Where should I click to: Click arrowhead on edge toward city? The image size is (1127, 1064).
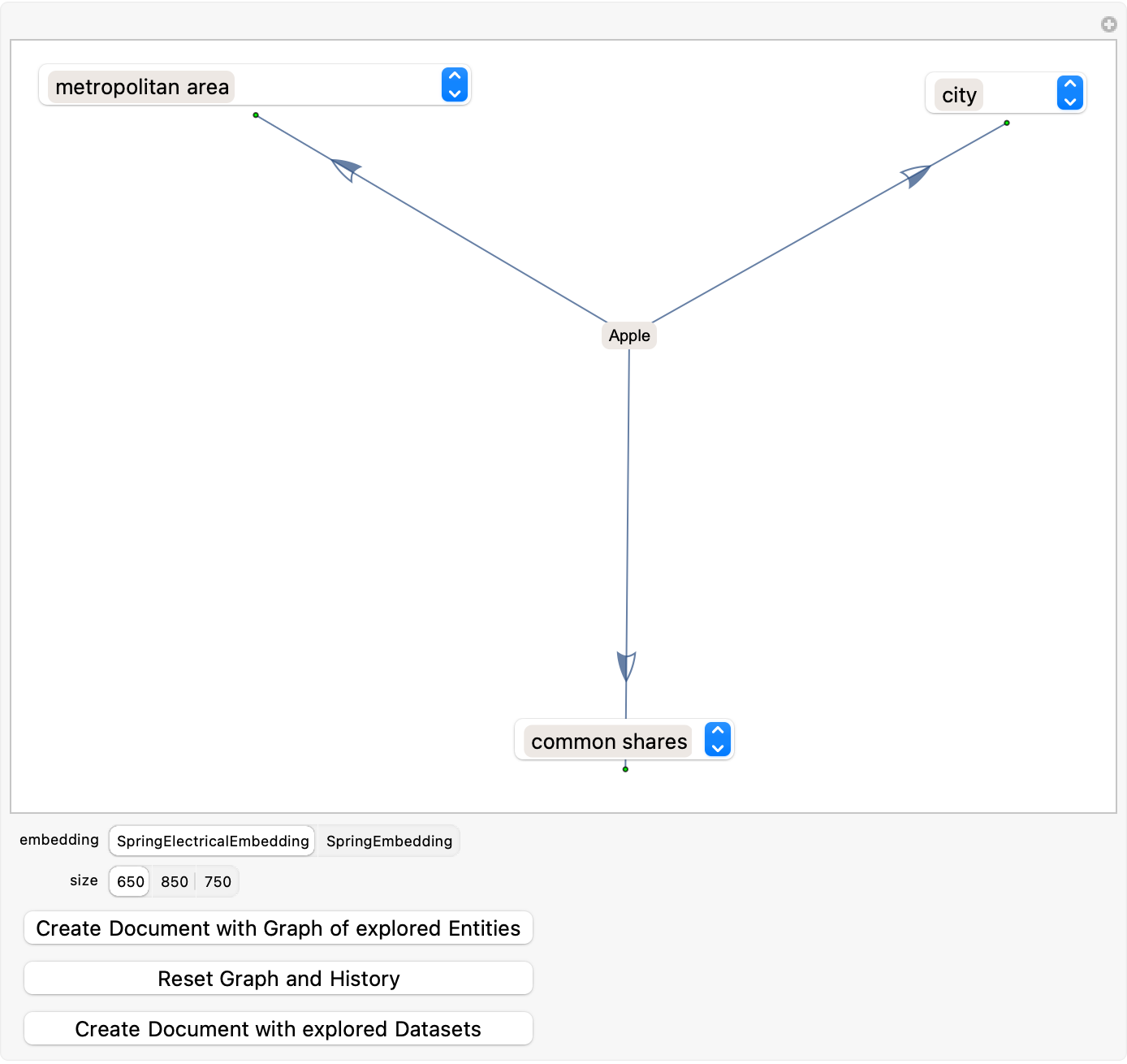coord(916,175)
